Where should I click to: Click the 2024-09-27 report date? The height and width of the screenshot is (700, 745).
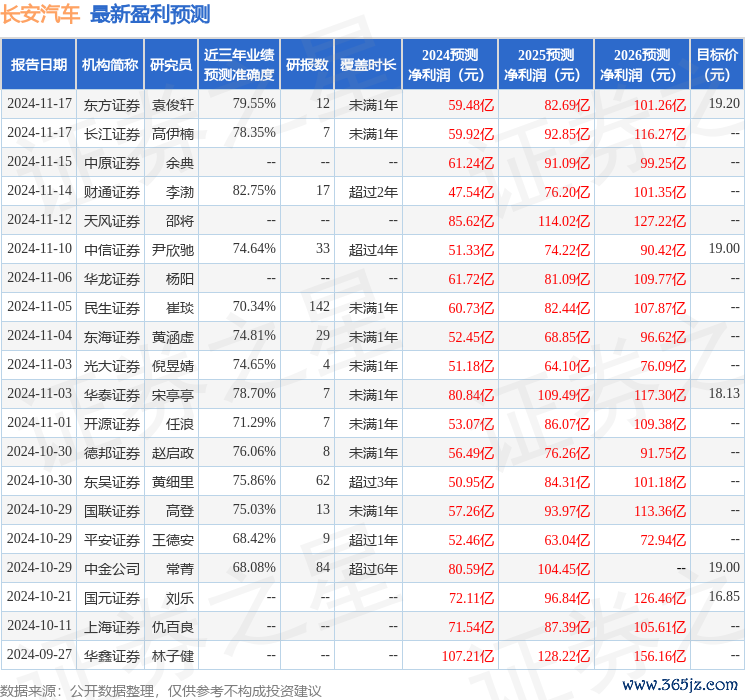[39, 654]
